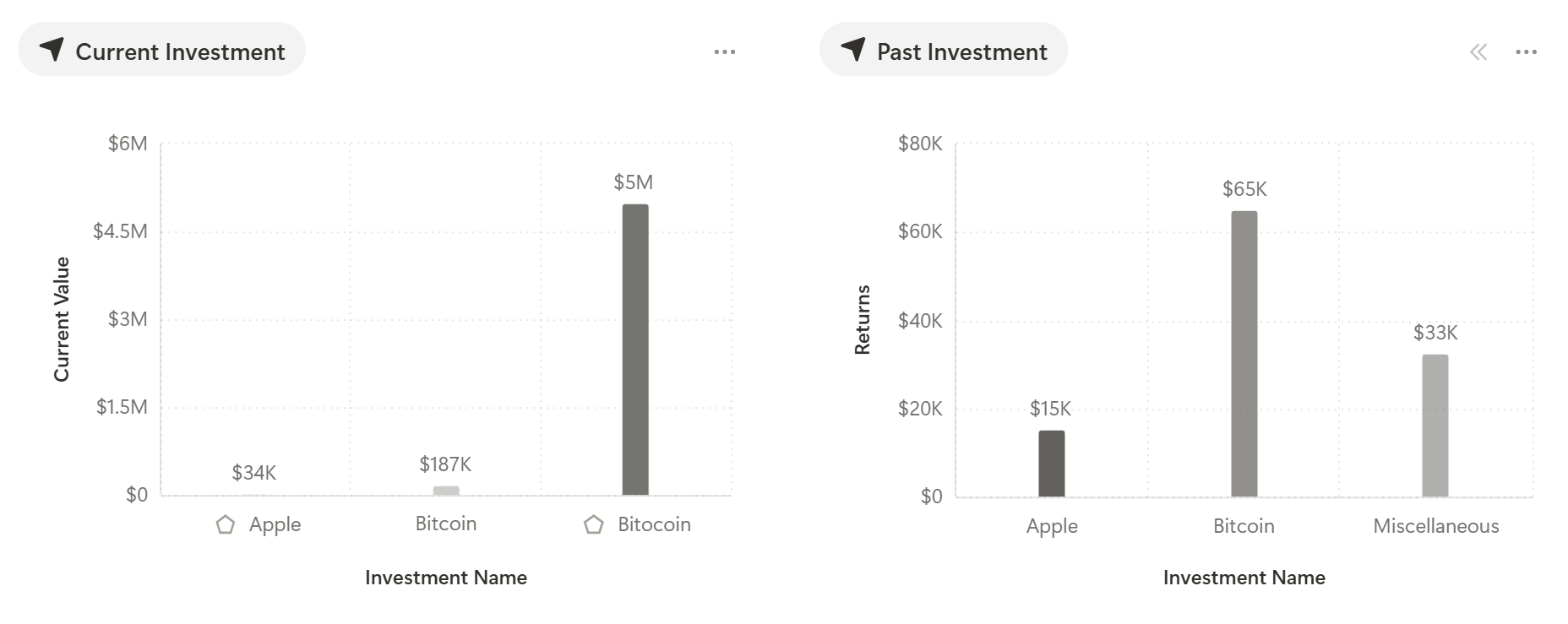Click the Current Value axis title
Image resolution: width=1568 pixels, height=624 pixels.
coord(62,319)
